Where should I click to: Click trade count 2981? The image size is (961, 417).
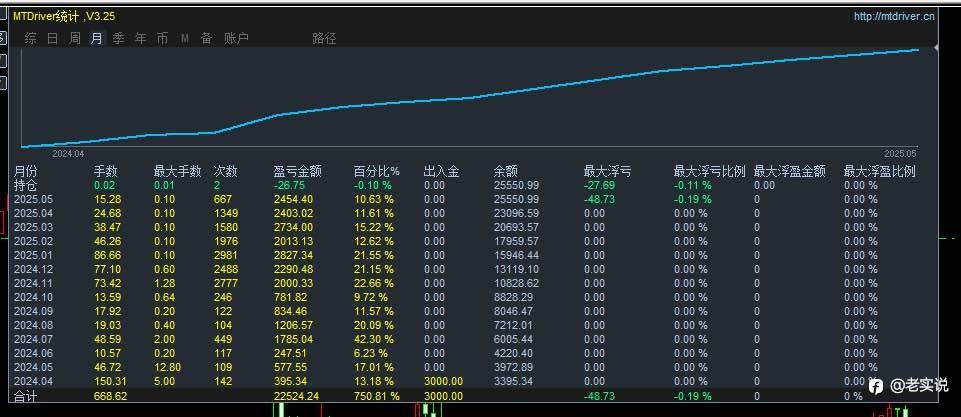click(225, 255)
